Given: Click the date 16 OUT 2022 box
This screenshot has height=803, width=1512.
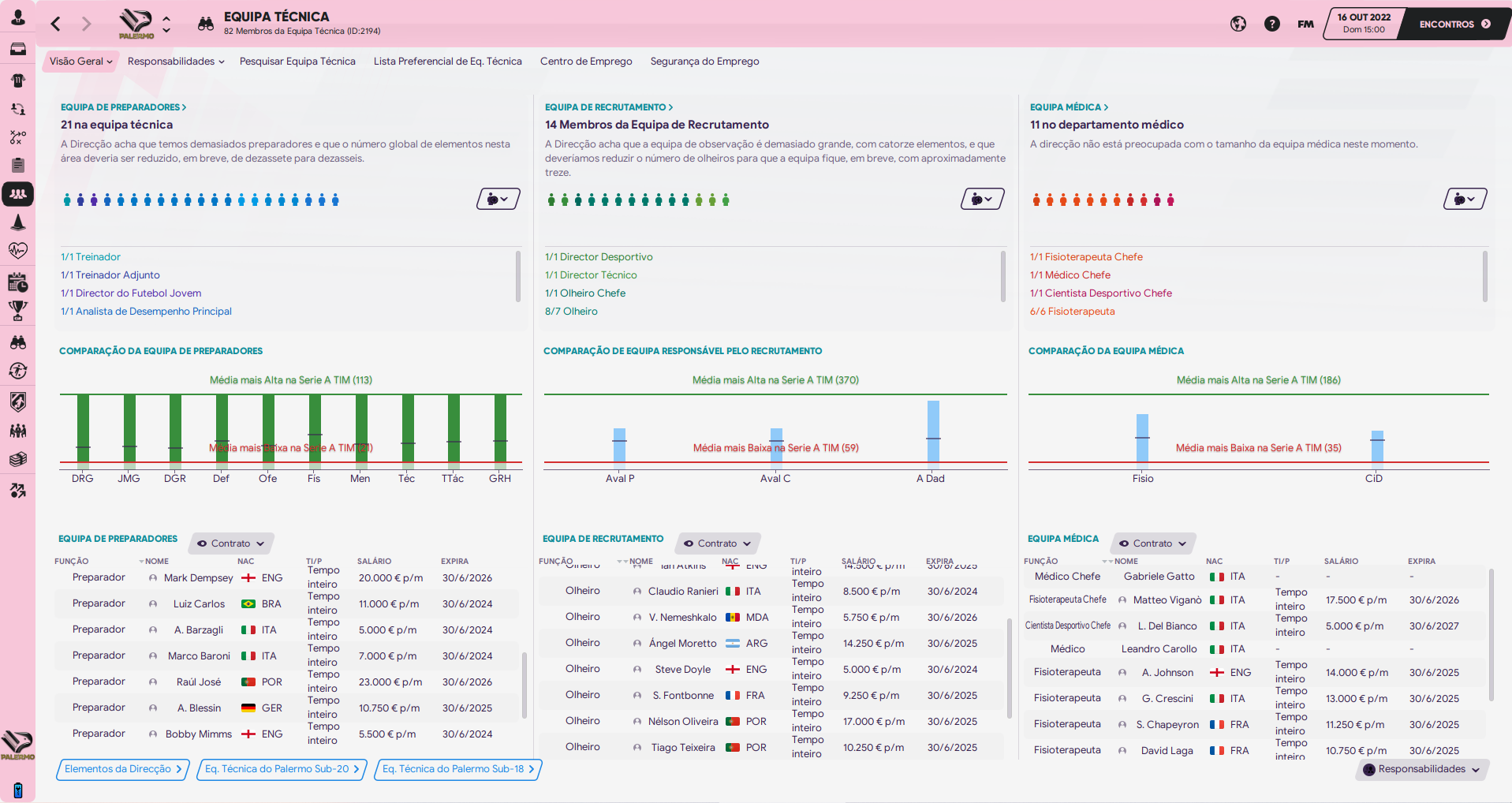Looking at the screenshot, I should click(x=1364, y=24).
